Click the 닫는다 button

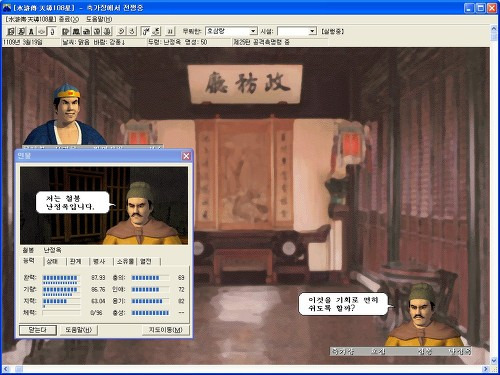click(x=38, y=330)
